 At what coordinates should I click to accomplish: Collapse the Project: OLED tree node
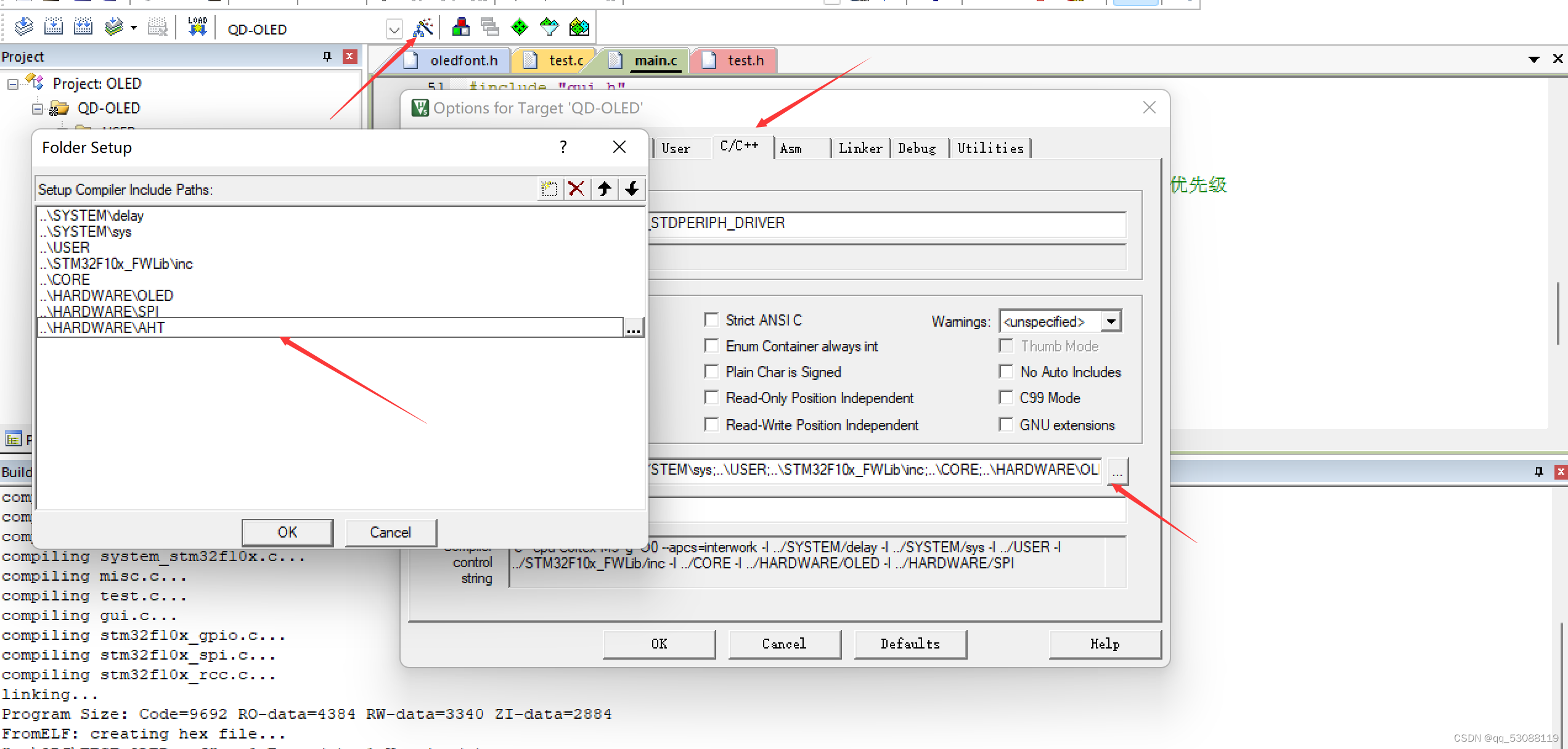click(12, 84)
